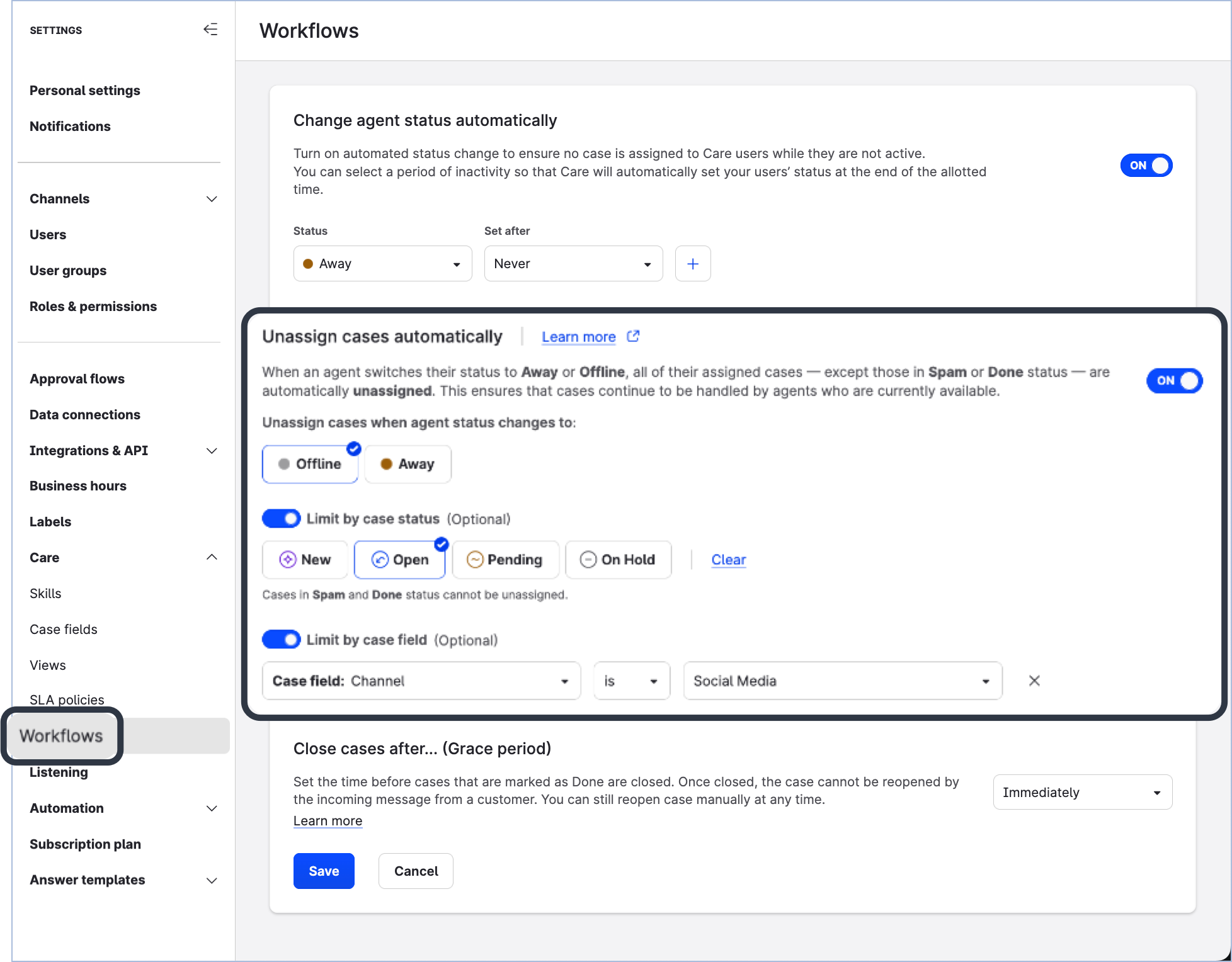Disable the Limit by case status switch
The image size is (1232, 962).
(x=281, y=519)
